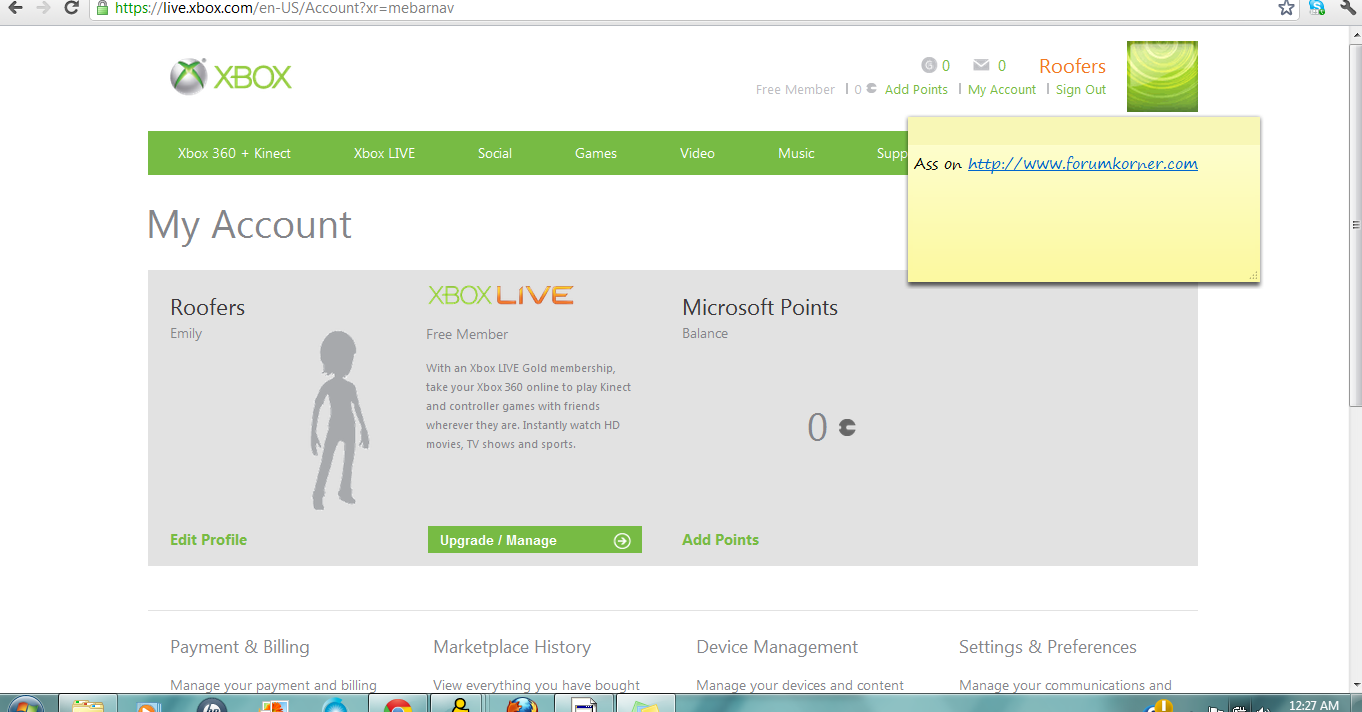The height and width of the screenshot is (712, 1362).
Task: Click the large 0 points balance
Action: 817,427
